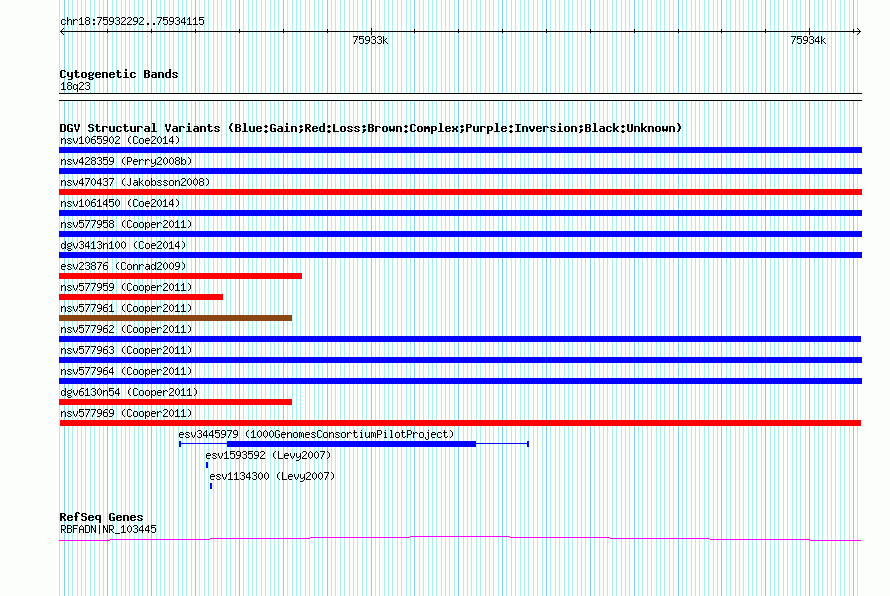The image size is (890, 596).
Task: Click the nsv577958 (Cooper2011) label
Action: coord(126,224)
